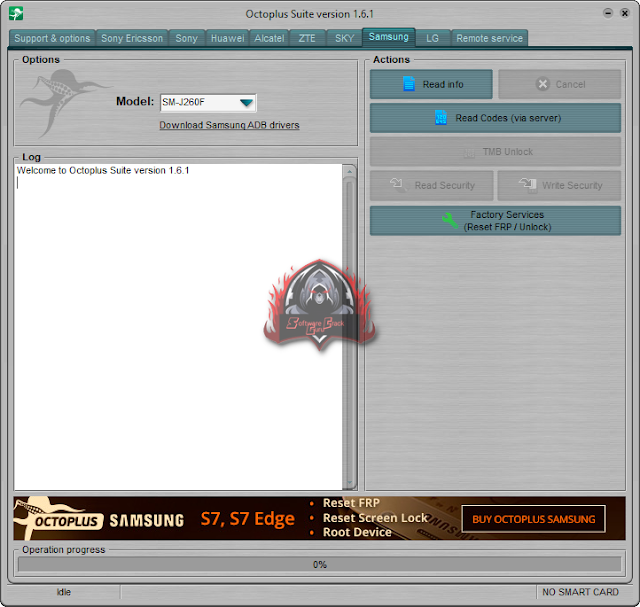Click the X icon on Cancel button
Image resolution: width=640 pixels, height=607 pixels.
point(542,84)
